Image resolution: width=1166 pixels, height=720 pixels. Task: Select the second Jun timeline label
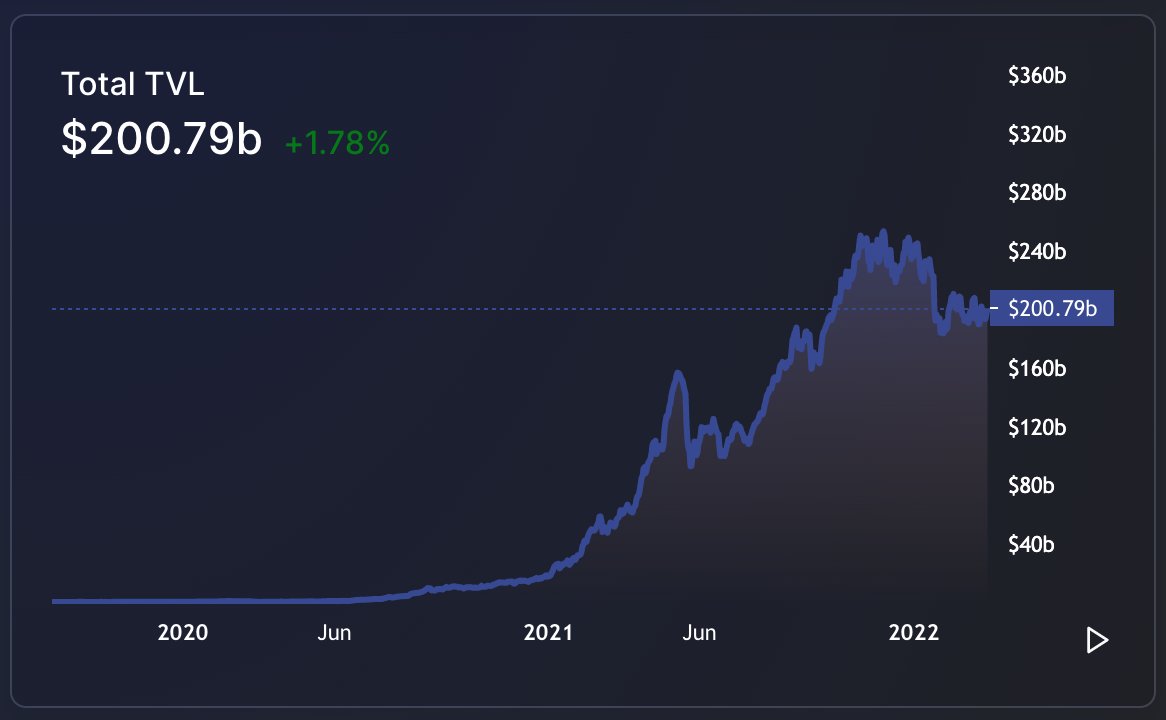(699, 632)
